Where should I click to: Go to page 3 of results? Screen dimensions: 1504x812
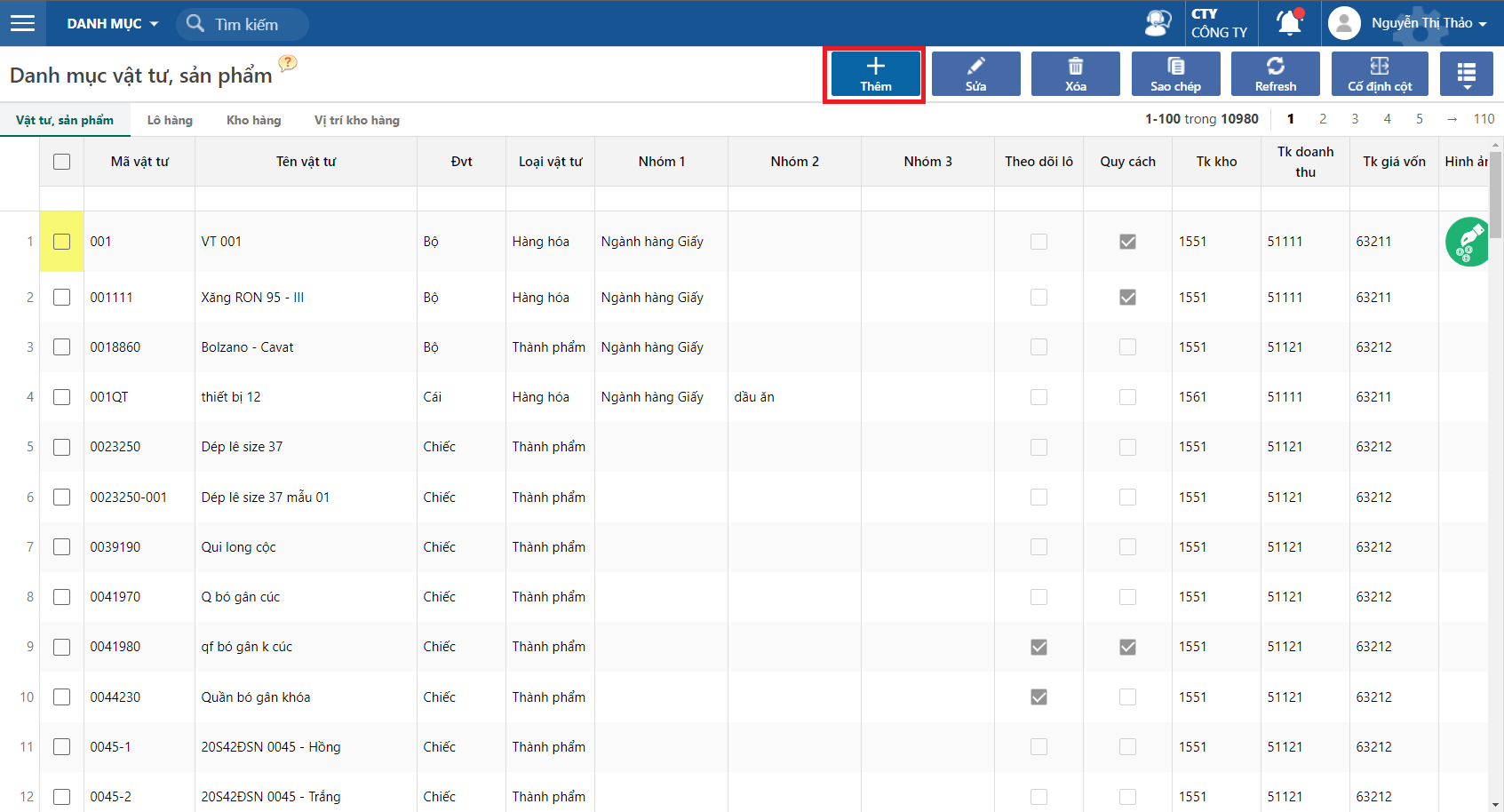(1355, 119)
